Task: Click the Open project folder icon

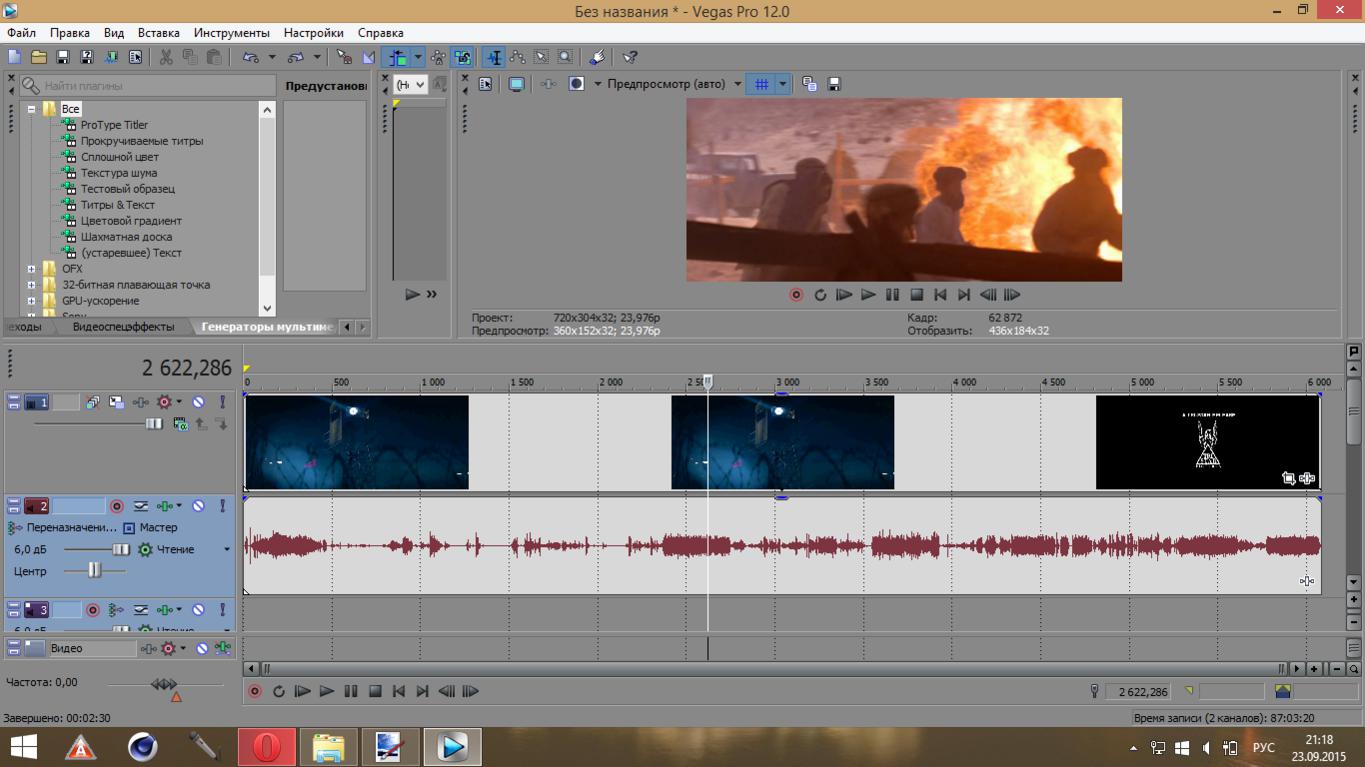Action: click(x=38, y=58)
